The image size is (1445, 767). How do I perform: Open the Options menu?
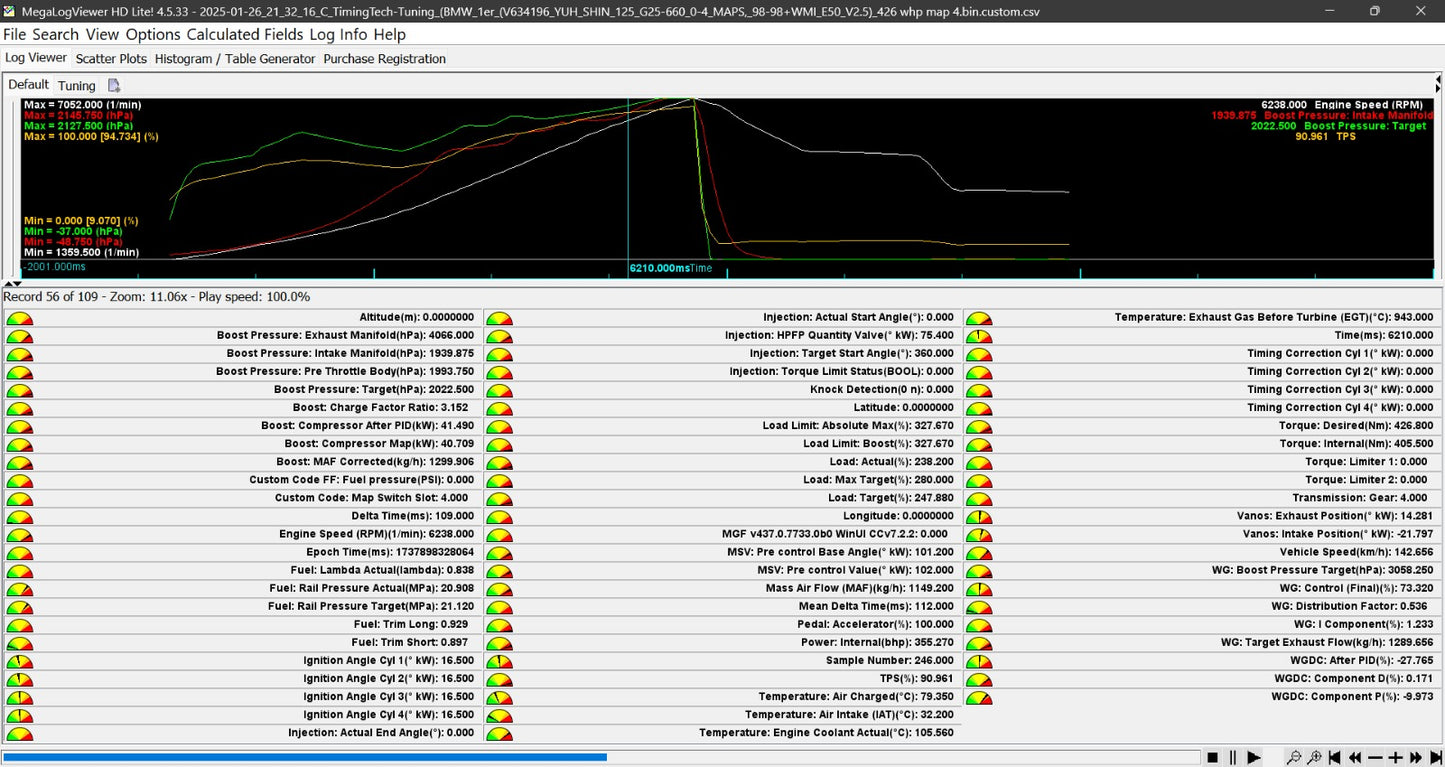[153, 34]
